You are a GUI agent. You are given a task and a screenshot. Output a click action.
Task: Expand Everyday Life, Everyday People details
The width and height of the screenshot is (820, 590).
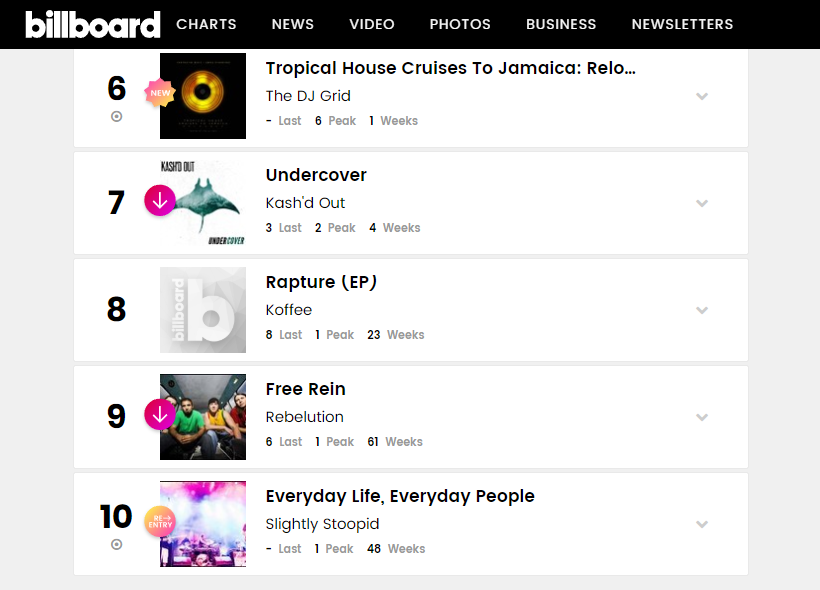(x=702, y=524)
